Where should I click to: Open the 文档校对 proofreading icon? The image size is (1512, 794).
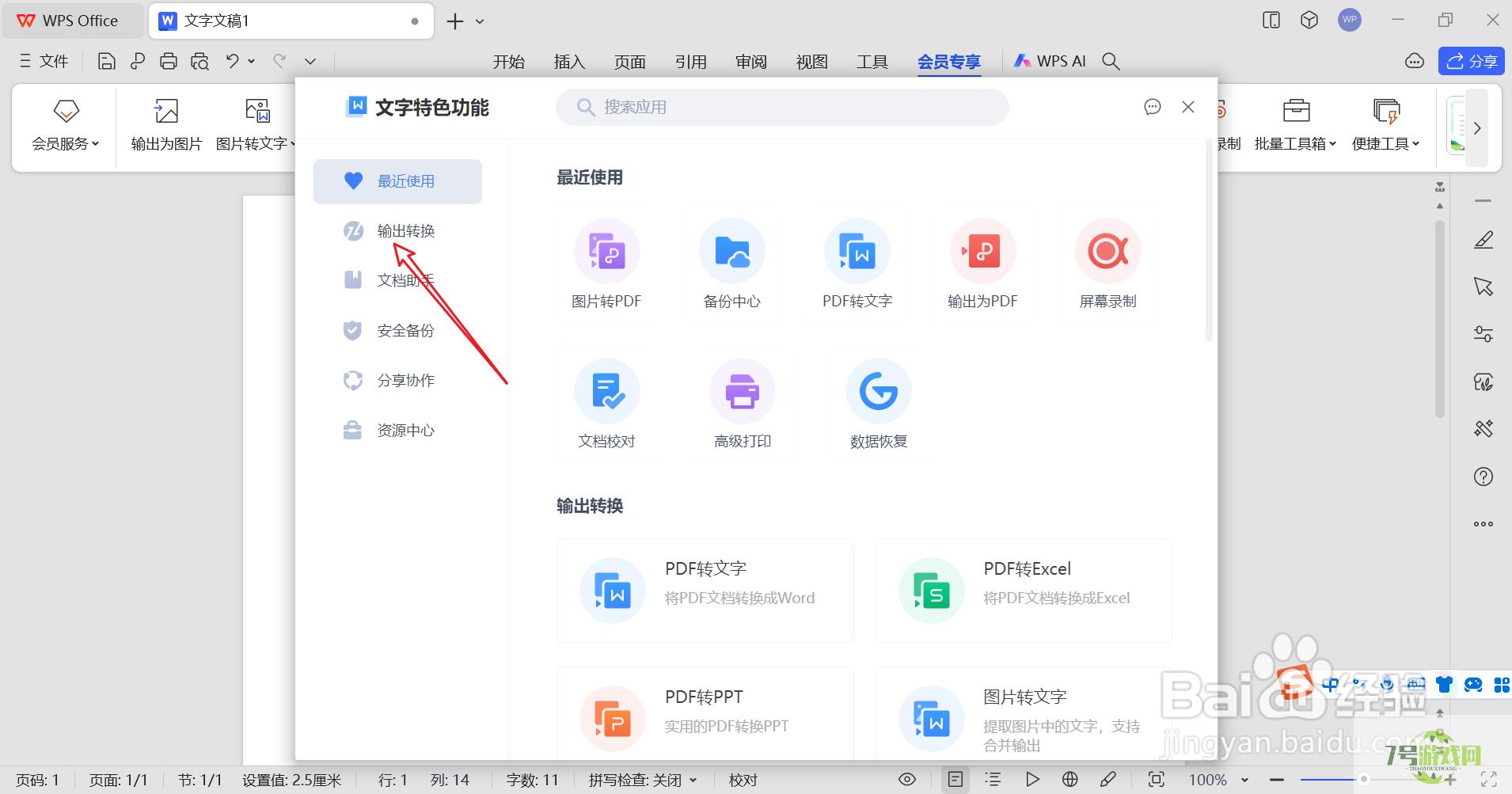tap(607, 391)
